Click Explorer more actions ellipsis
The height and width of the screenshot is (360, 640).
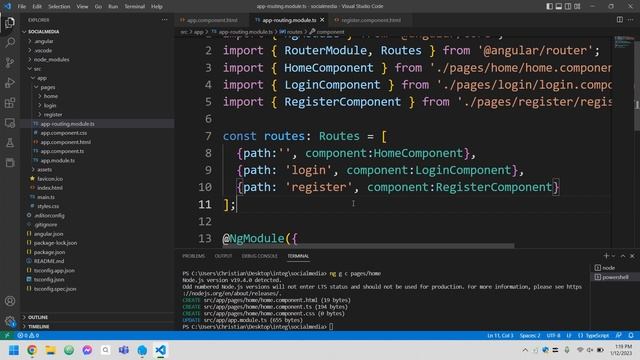click(164, 20)
